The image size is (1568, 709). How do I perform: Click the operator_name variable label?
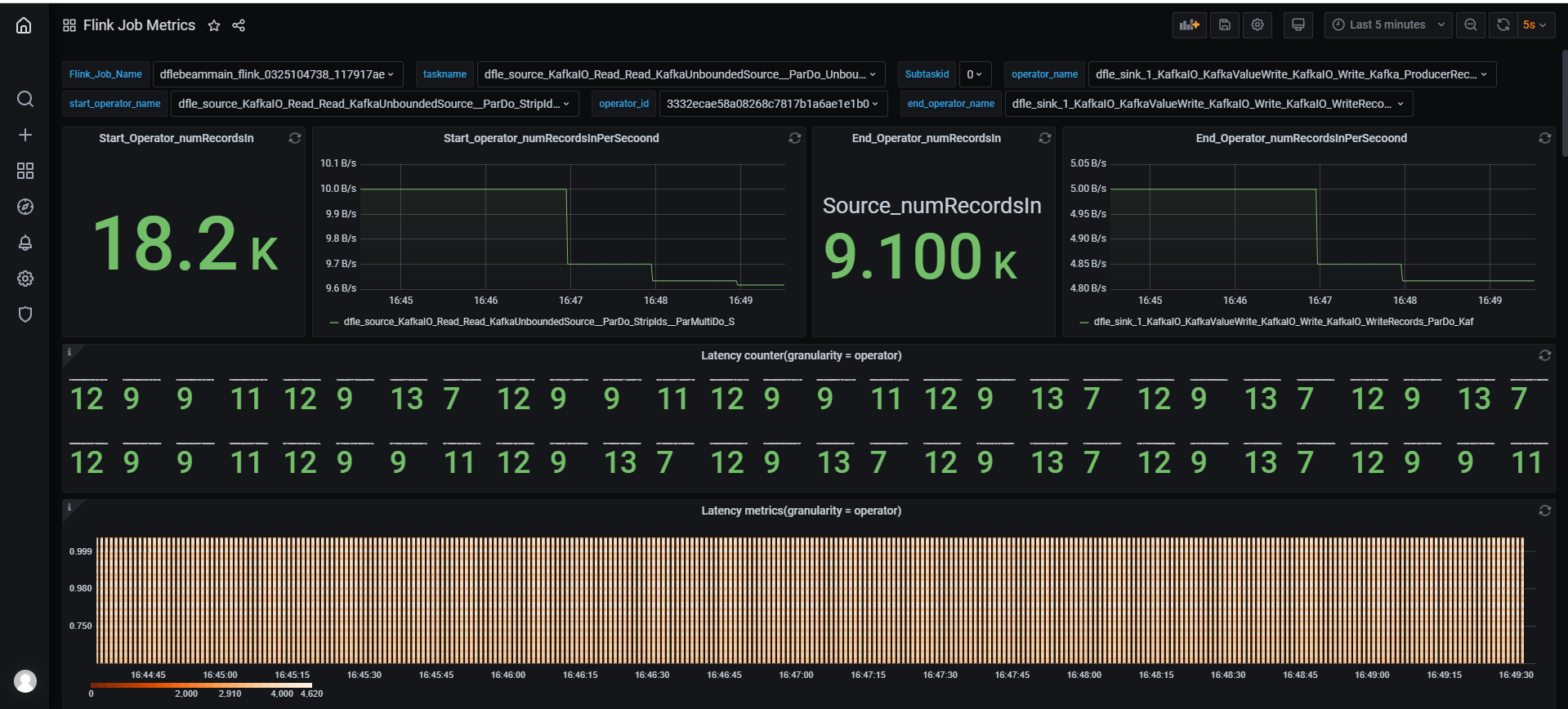tap(1044, 74)
